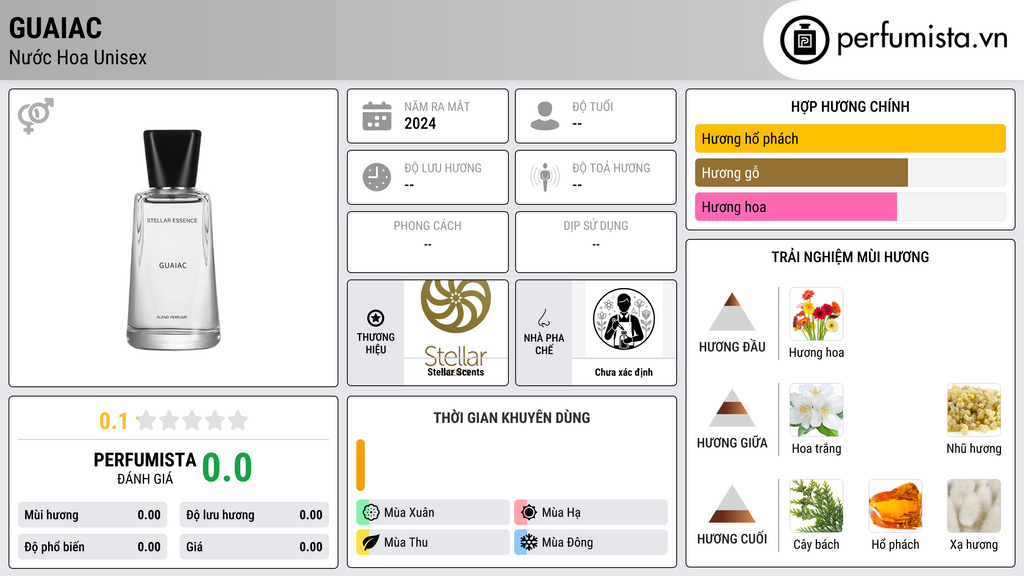Select the Cây bách note image
The width and height of the screenshot is (1024, 576).
click(816, 506)
